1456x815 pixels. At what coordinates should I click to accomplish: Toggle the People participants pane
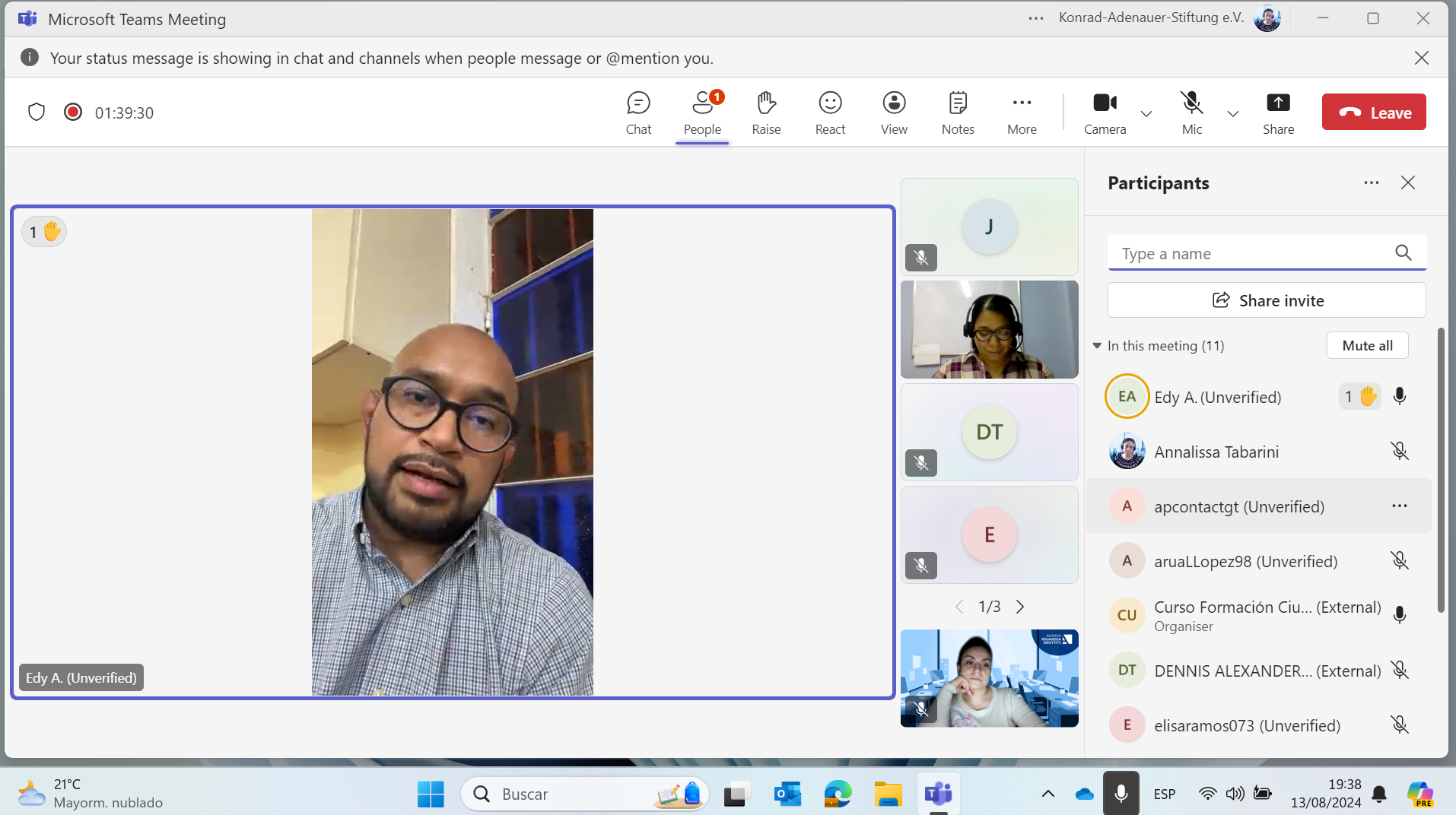pos(702,113)
